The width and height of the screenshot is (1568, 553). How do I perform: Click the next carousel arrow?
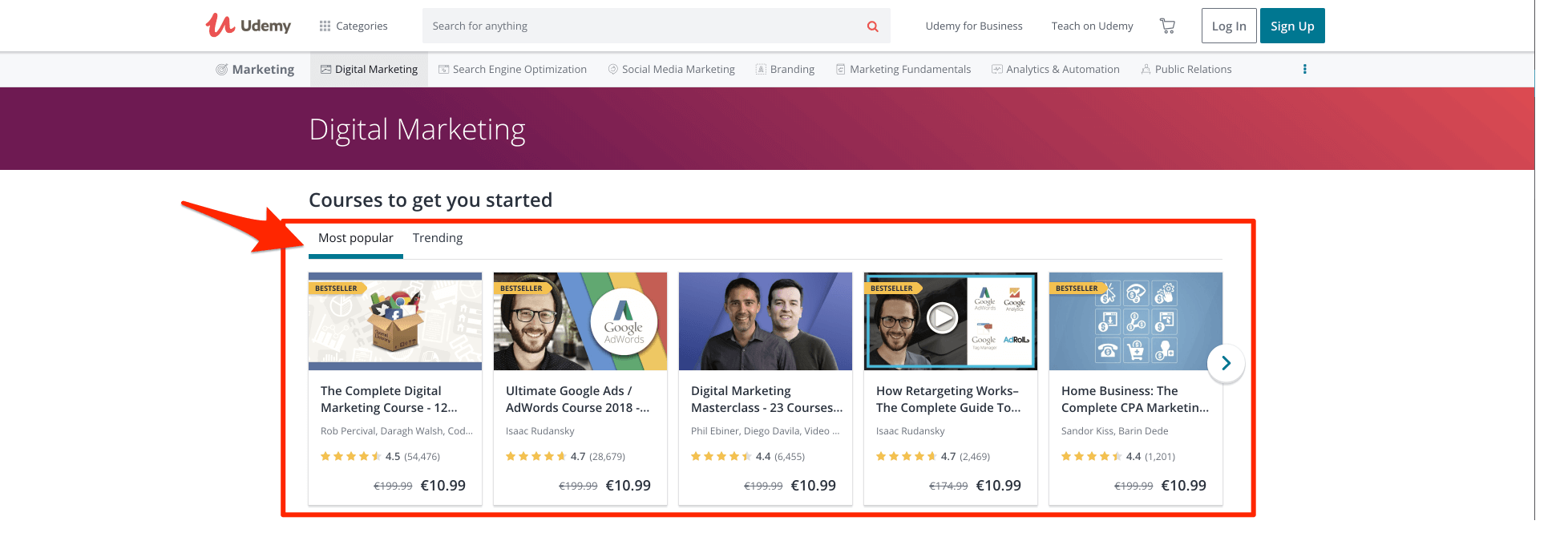click(1226, 363)
